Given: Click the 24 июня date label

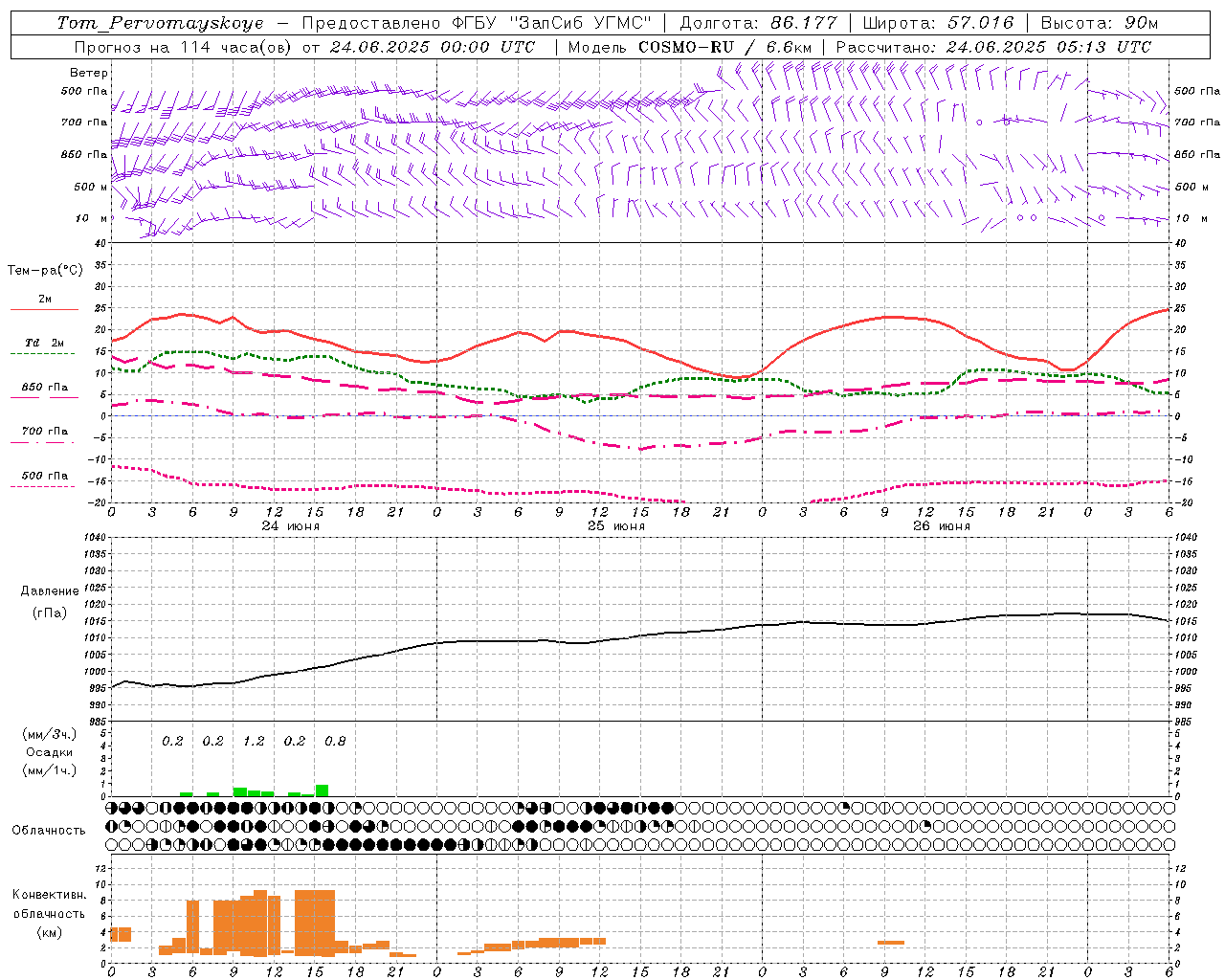Looking at the screenshot, I should pos(291,526).
